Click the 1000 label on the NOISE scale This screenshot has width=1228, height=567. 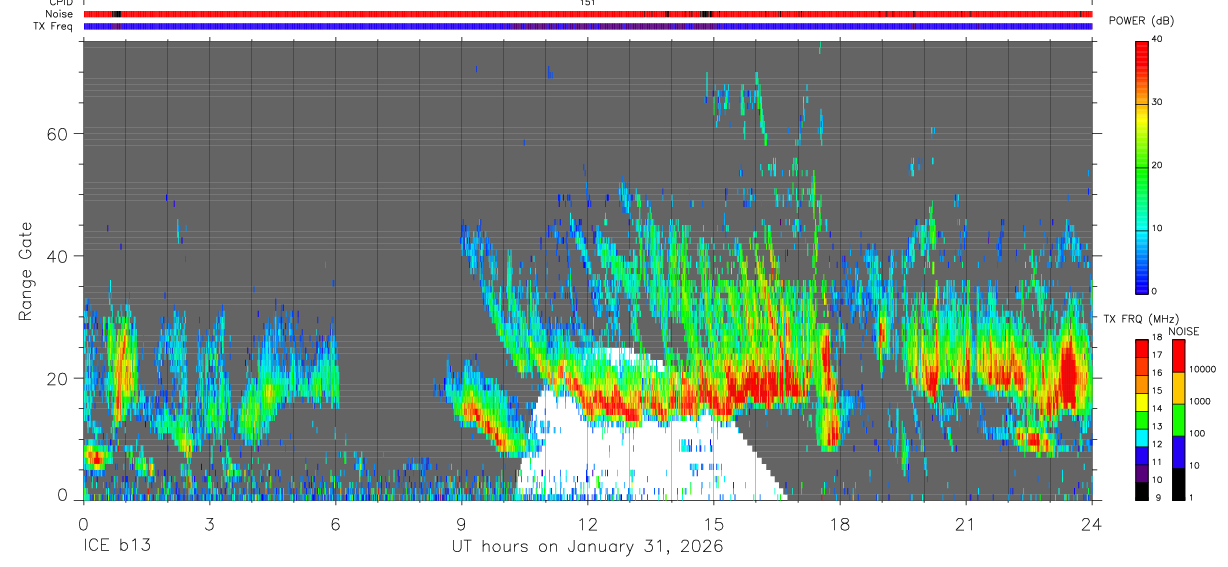pyautogui.click(x=1200, y=401)
